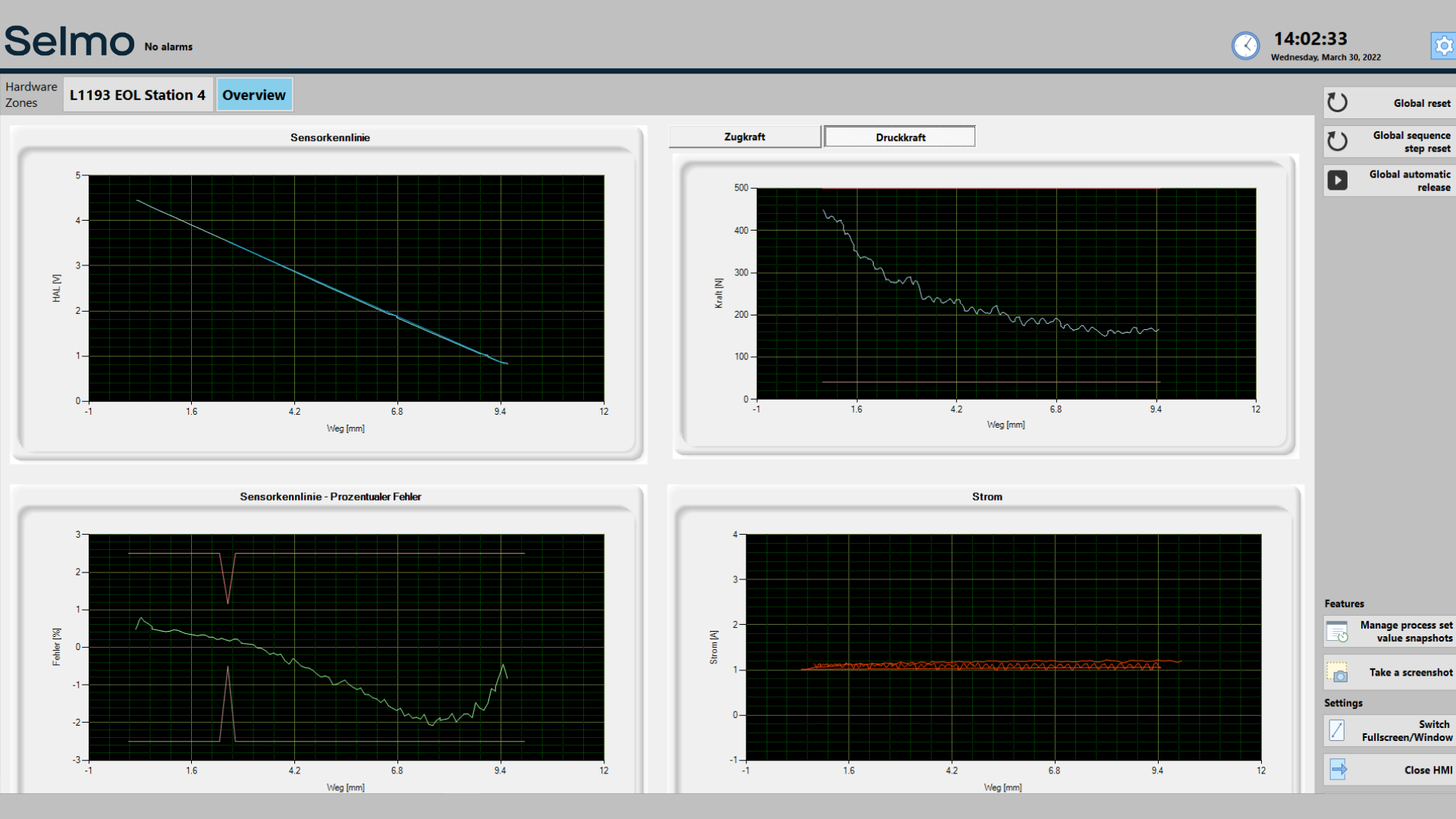The image size is (1456, 819).
Task: Click the Global sequence step reset icon
Action: (x=1338, y=141)
